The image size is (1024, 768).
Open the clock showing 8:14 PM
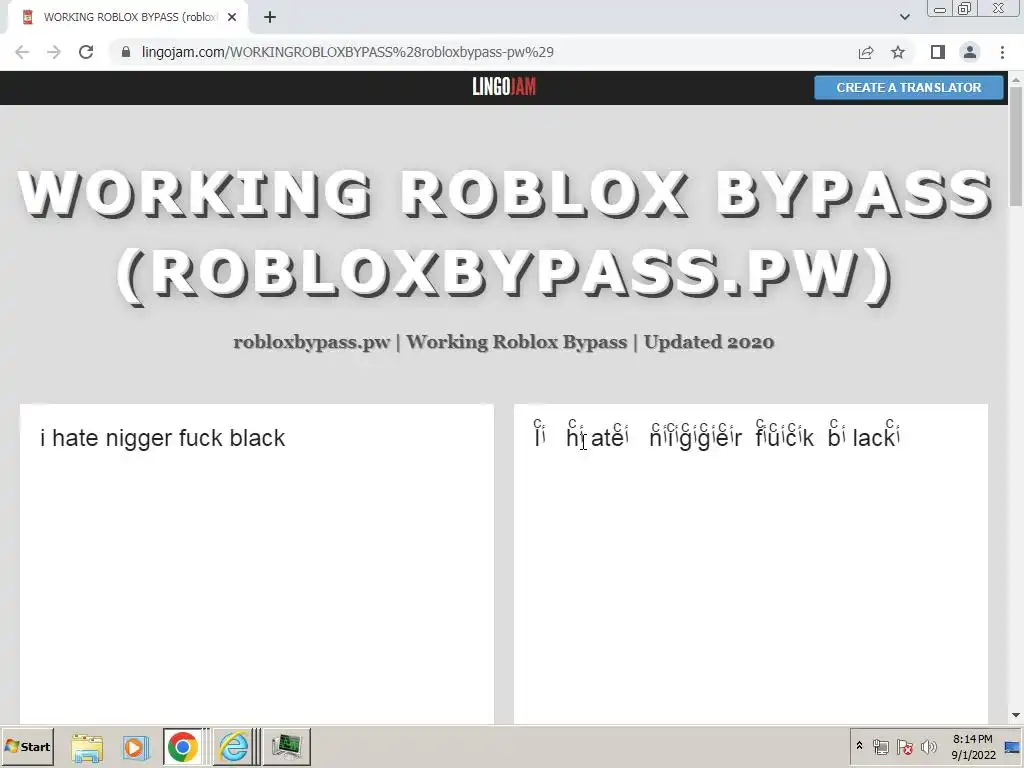972,746
